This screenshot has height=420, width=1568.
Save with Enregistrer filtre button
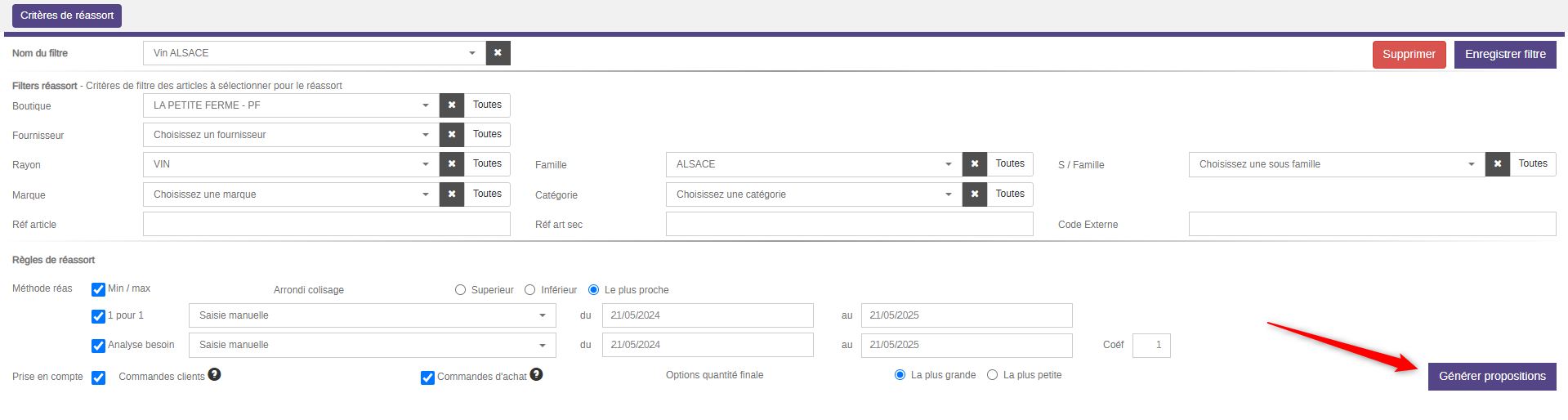point(1504,55)
